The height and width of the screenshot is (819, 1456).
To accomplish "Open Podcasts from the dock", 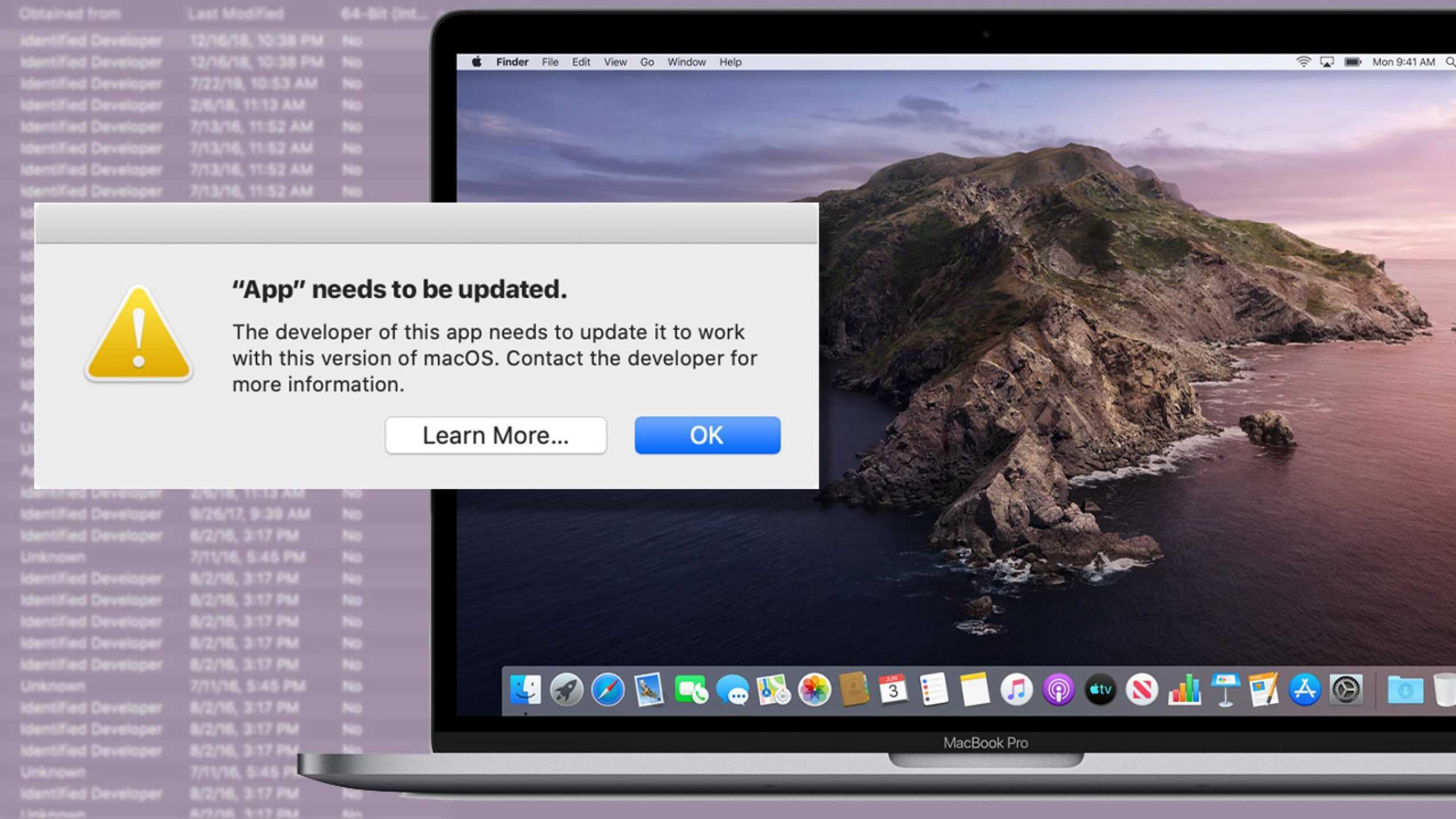I will pos(1057,690).
